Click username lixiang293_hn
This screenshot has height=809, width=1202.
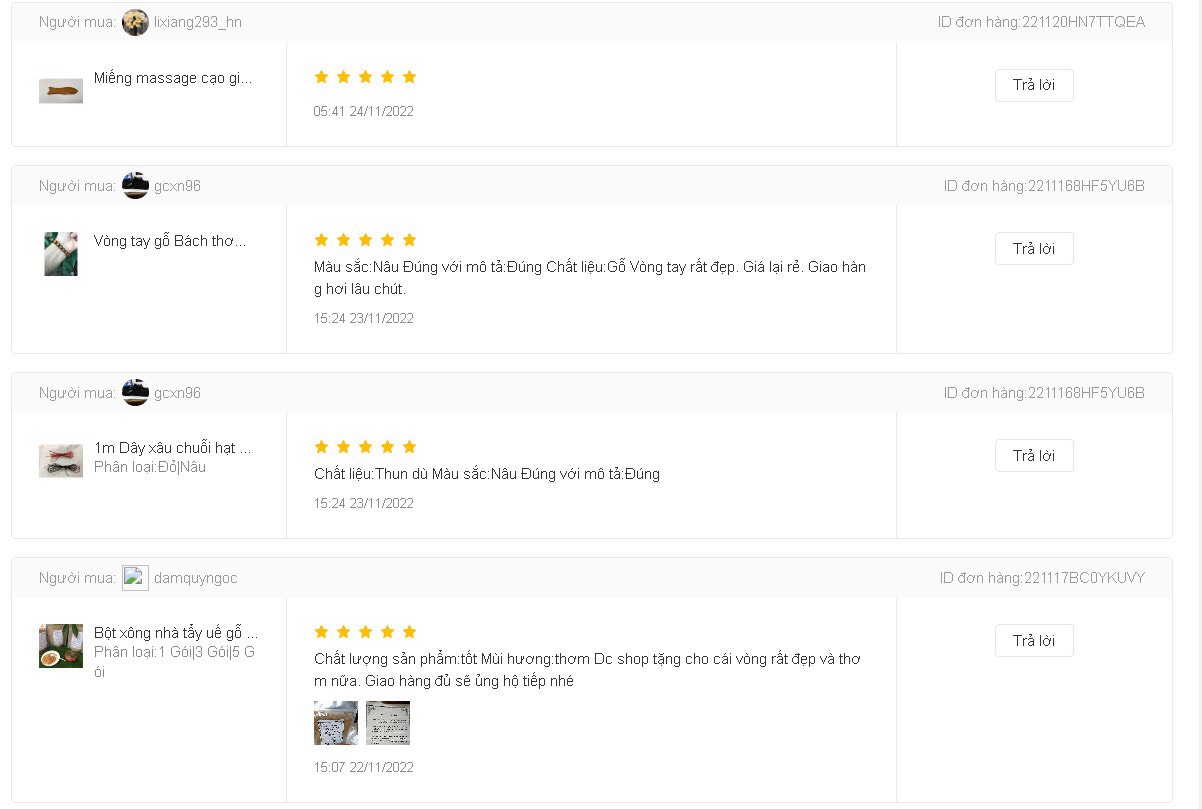click(198, 22)
